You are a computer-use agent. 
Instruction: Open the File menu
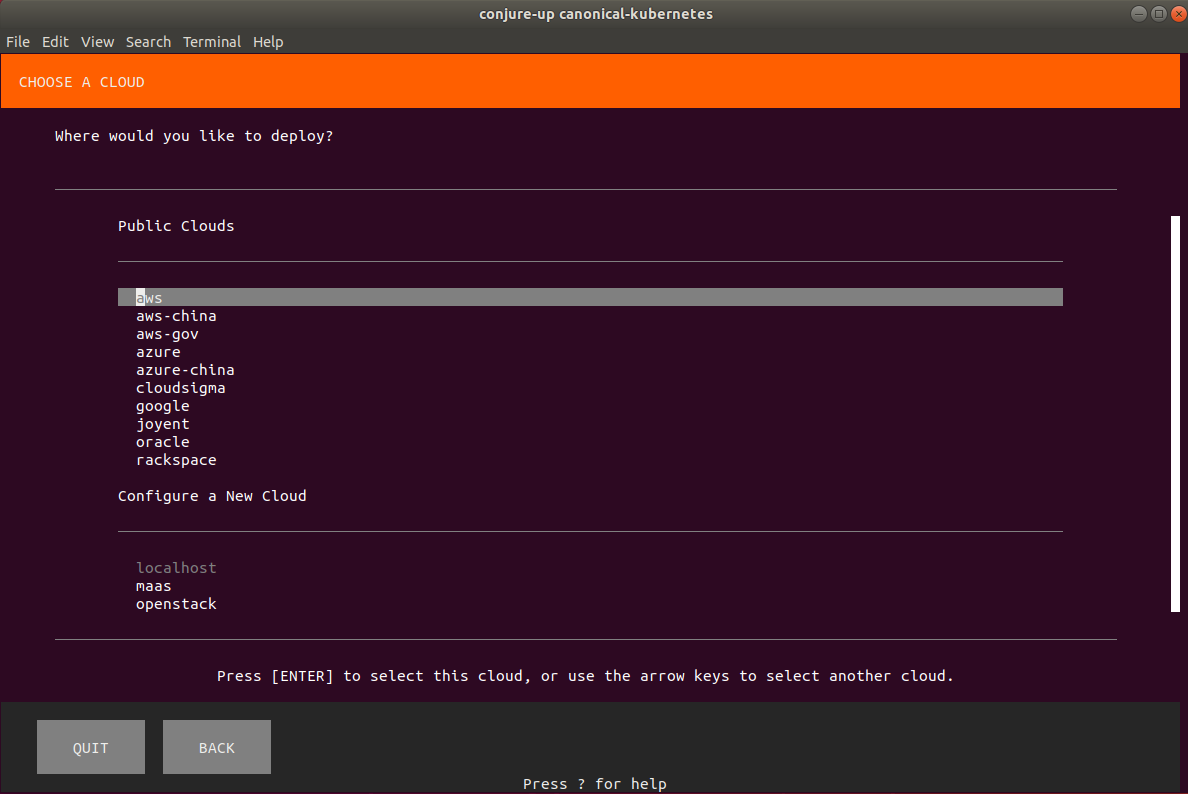pyautogui.click(x=17, y=42)
